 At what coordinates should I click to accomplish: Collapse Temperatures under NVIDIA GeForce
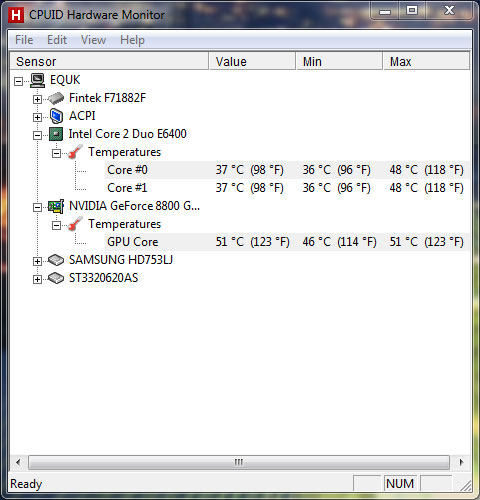56,225
